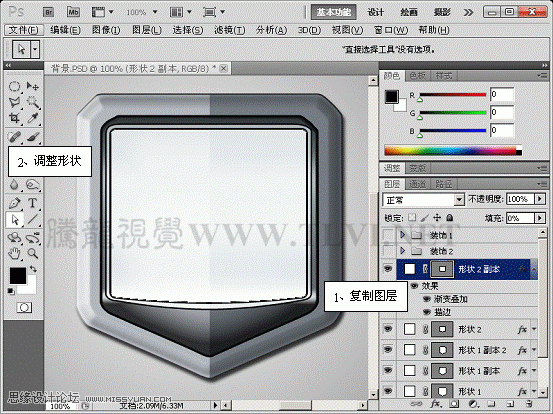Select the Brush tool
The width and height of the screenshot is (553, 414).
(32, 137)
